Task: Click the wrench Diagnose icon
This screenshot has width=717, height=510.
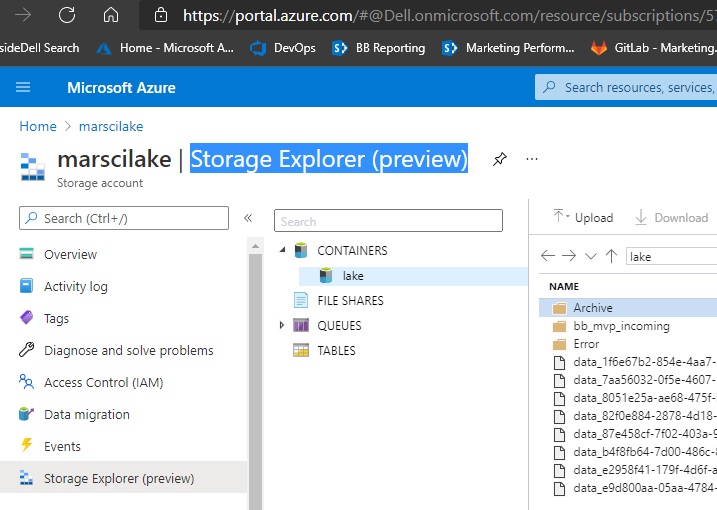Action: tap(27, 349)
